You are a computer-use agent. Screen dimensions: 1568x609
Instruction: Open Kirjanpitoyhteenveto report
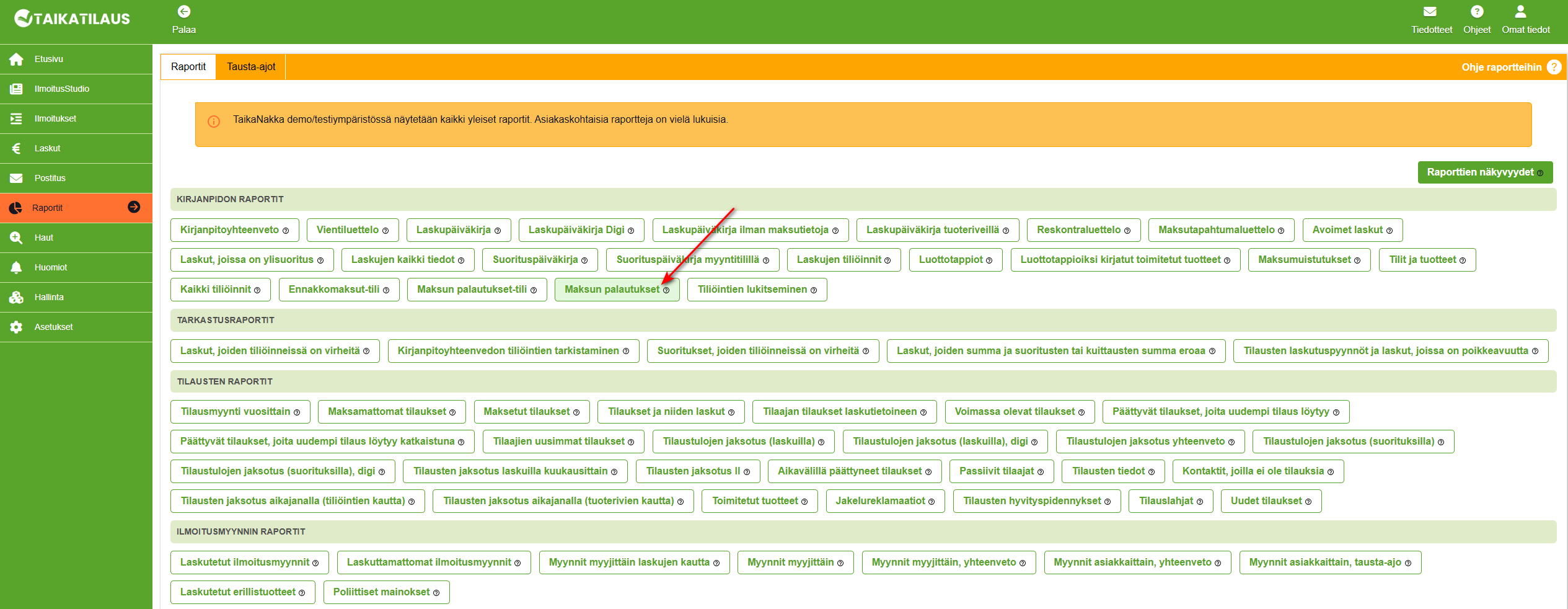tap(230, 230)
